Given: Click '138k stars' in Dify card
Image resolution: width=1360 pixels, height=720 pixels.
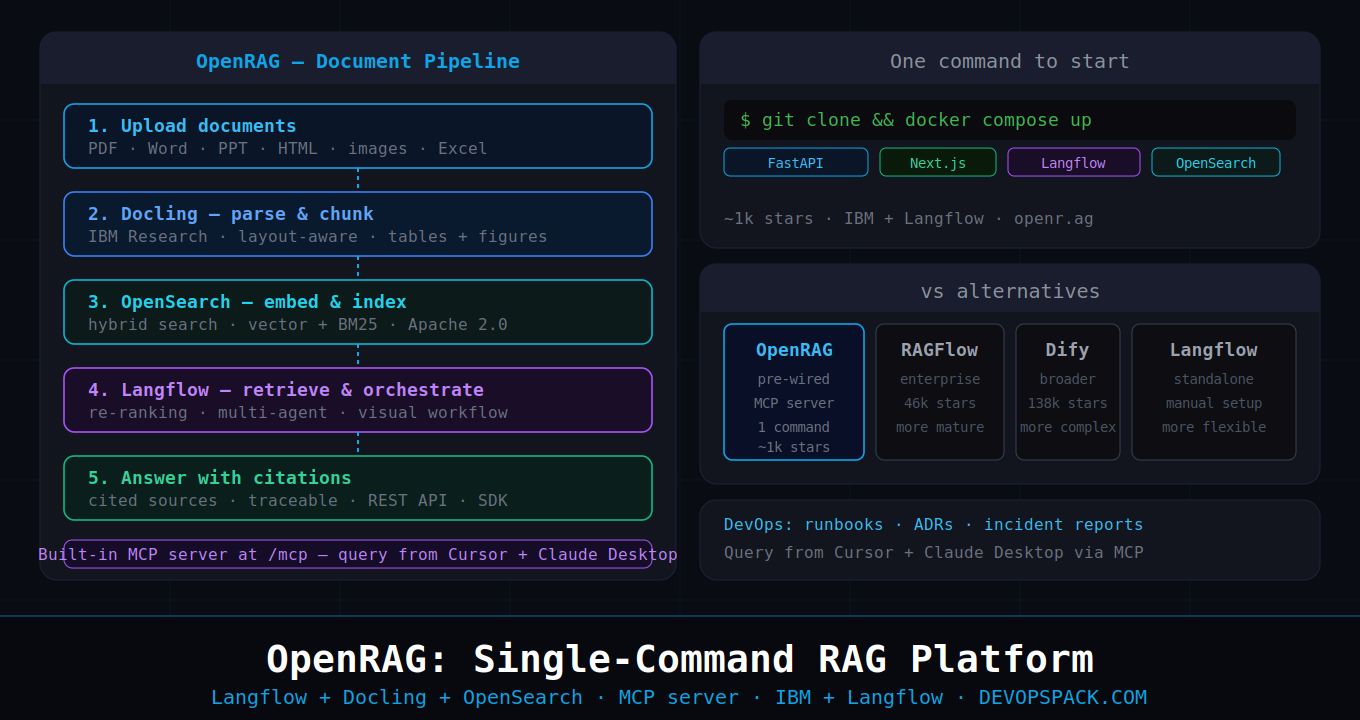Looking at the screenshot, I should [1068, 403].
